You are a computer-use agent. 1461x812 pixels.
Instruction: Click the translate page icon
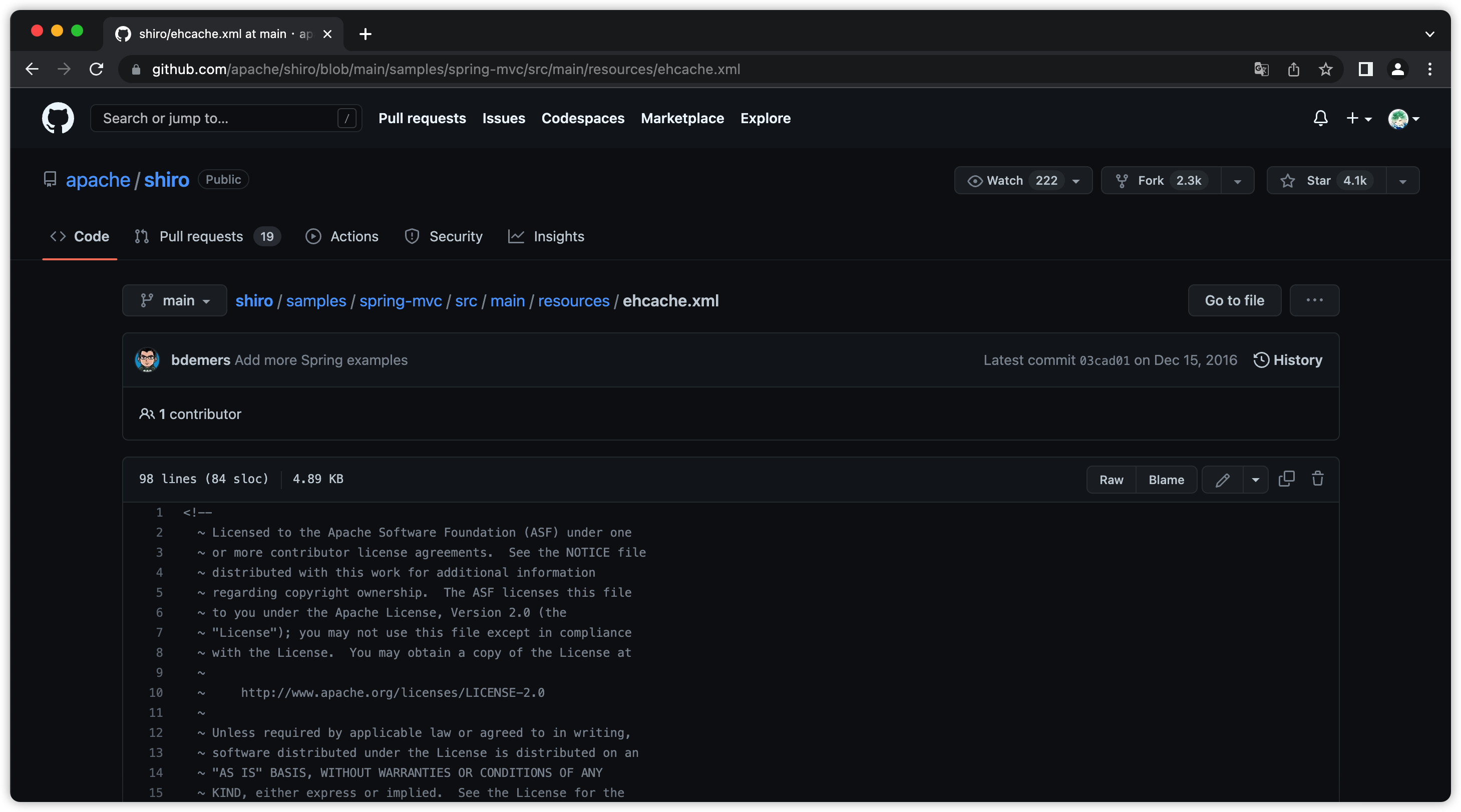coord(1261,69)
